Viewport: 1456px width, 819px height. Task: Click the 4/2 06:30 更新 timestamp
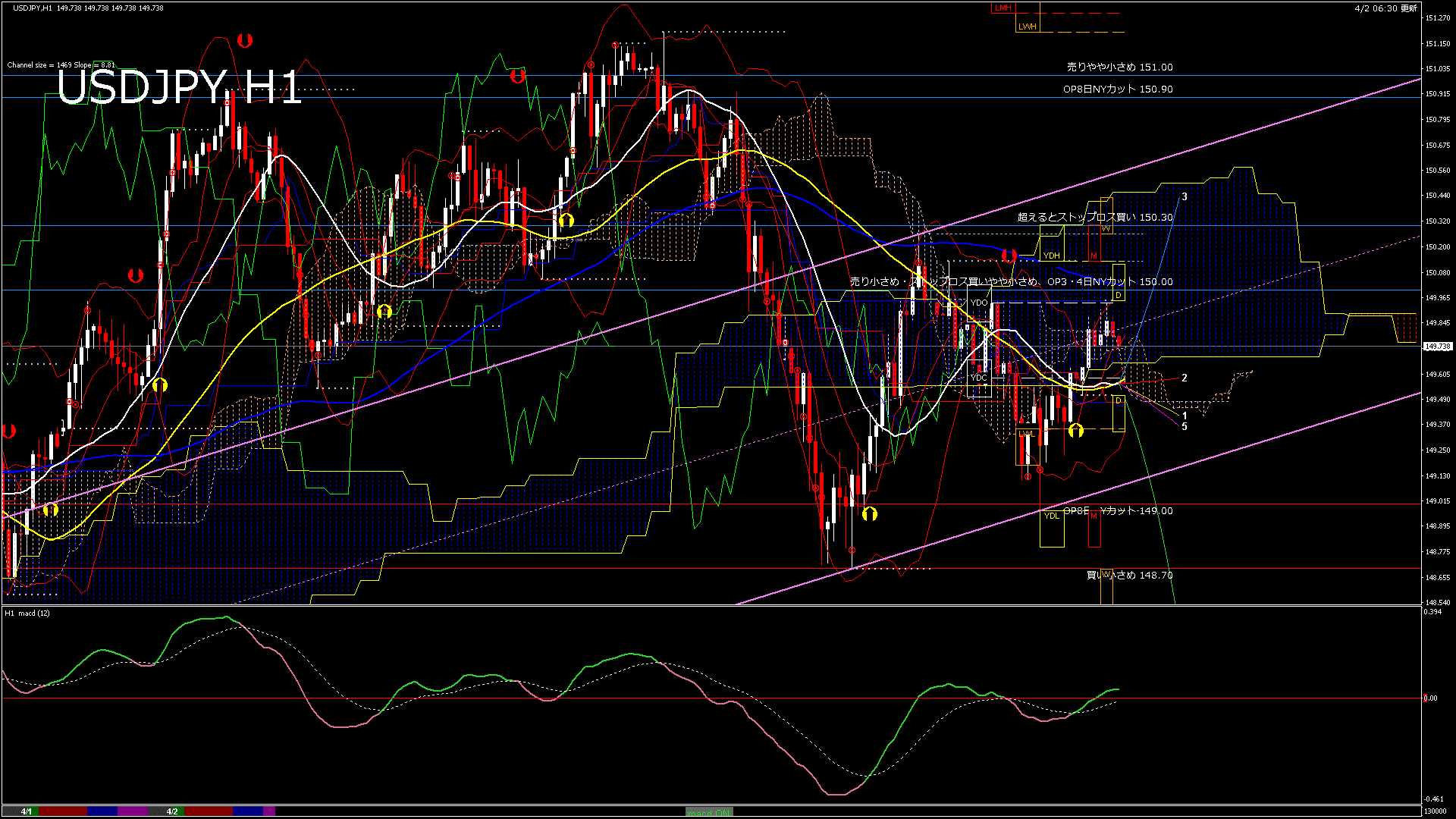tap(1385, 8)
